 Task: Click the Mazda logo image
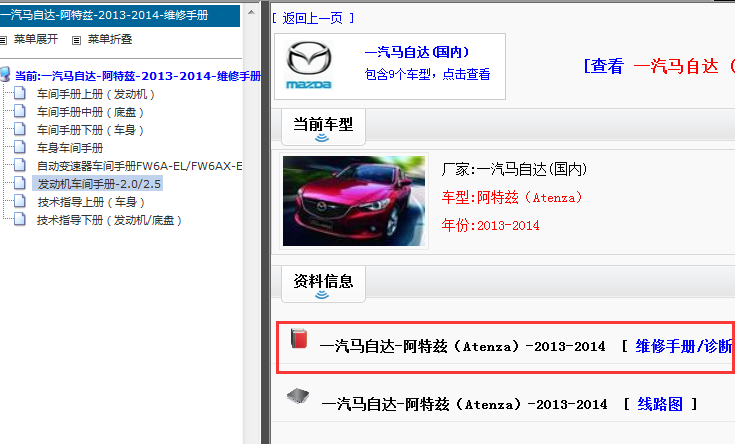309,65
